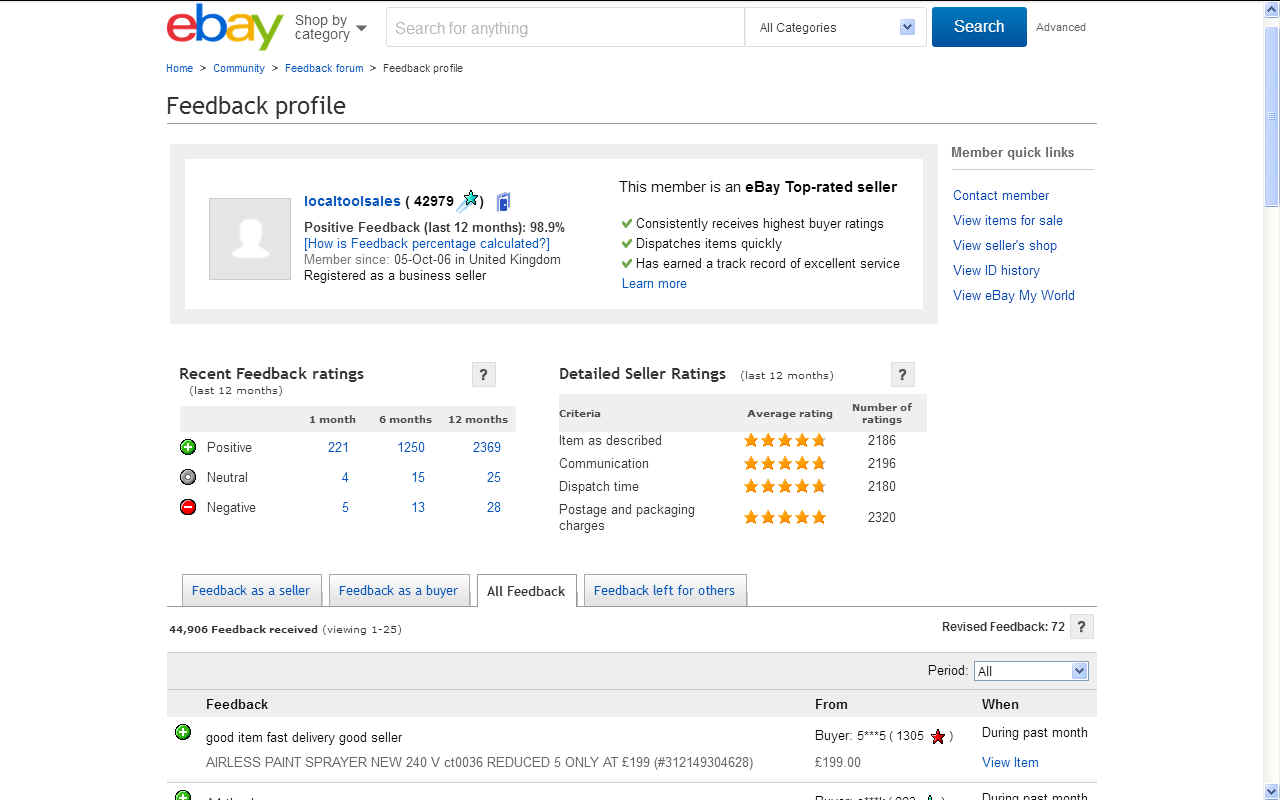Click the grey Neutral feedback icon

pyautogui.click(x=188, y=477)
